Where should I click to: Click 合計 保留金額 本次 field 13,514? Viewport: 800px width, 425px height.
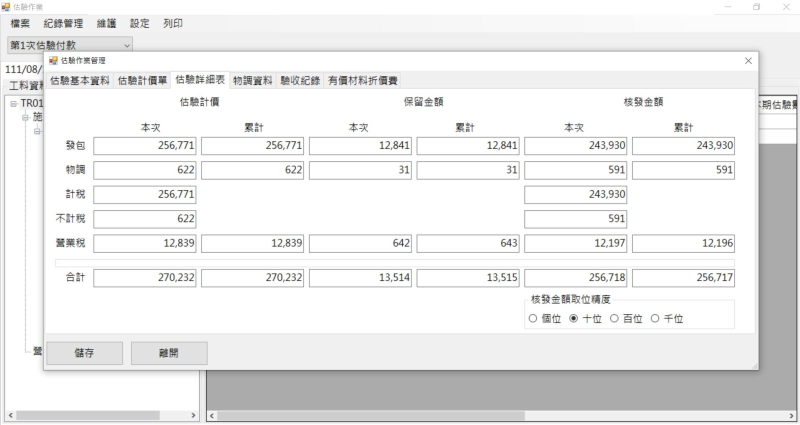pyautogui.click(x=360, y=278)
